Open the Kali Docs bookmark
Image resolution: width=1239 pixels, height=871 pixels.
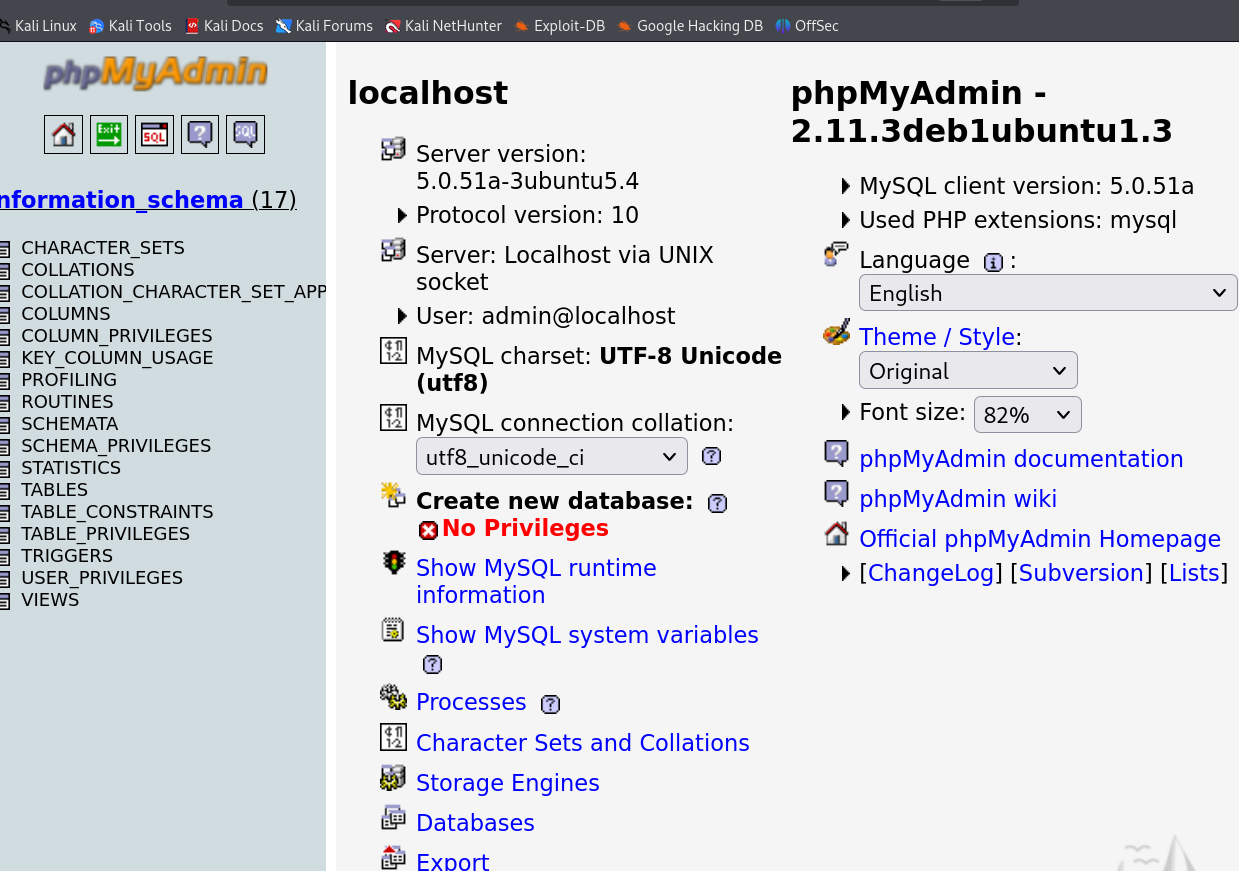[224, 26]
